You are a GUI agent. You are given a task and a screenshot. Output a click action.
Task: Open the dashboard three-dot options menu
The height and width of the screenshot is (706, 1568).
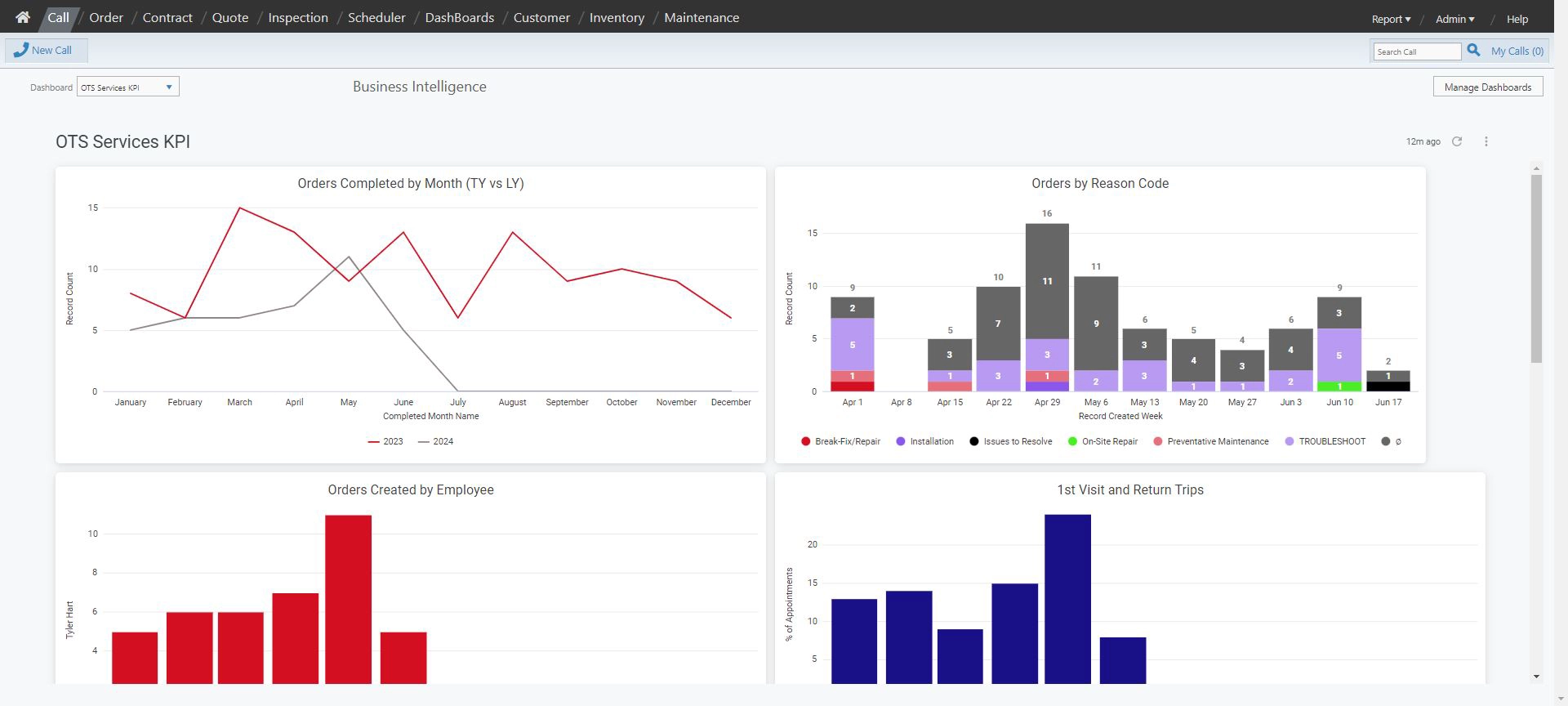click(1486, 141)
